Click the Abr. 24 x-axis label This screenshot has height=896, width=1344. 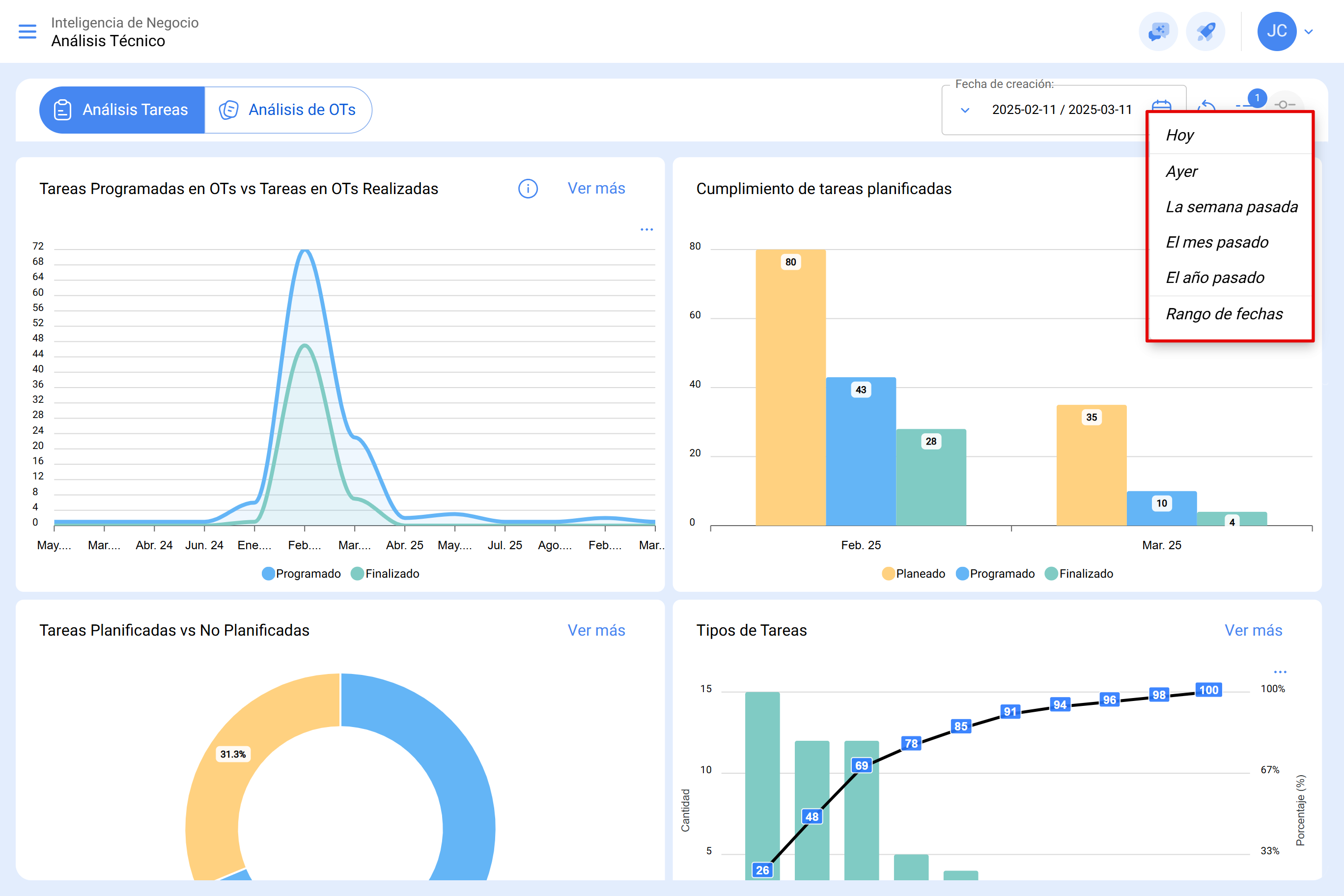coord(154,545)
